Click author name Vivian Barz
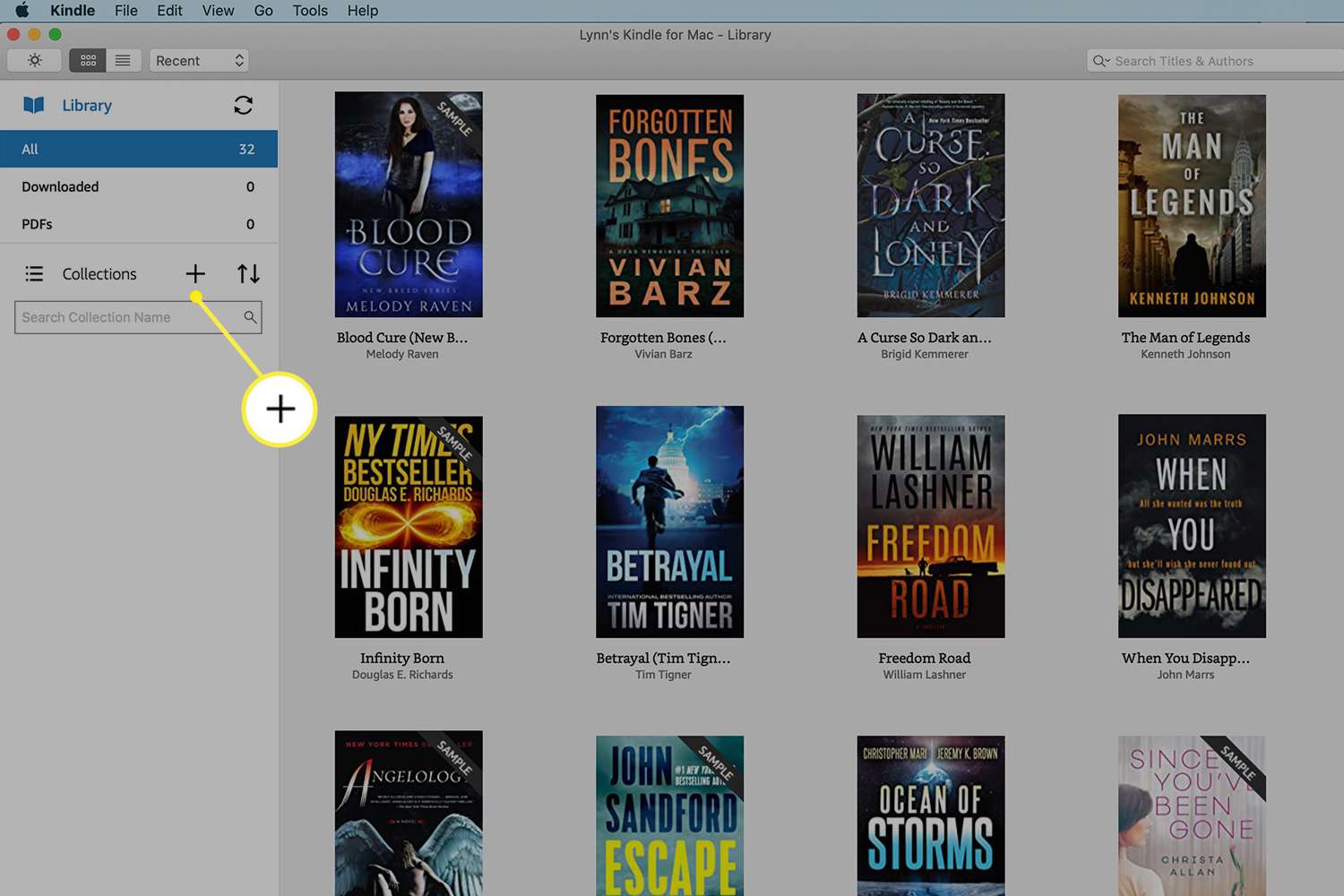Image resolution: width=1344 pixels, height=896 pixels. pos(663,355)
